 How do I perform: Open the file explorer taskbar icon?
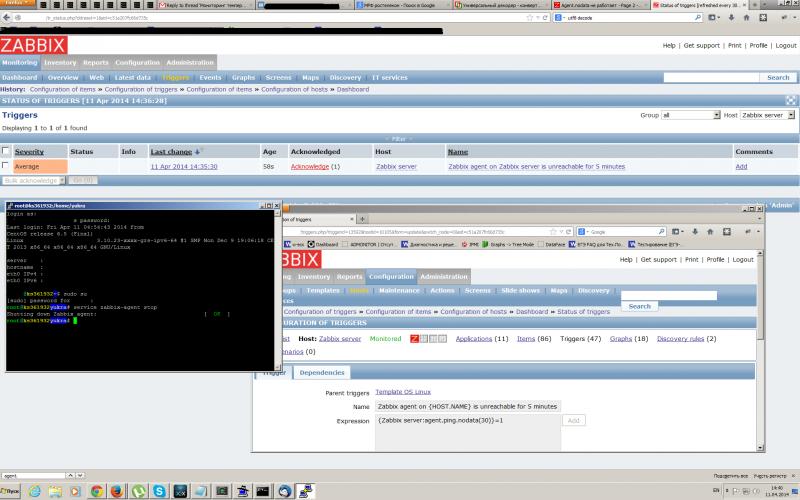[55, 491]
